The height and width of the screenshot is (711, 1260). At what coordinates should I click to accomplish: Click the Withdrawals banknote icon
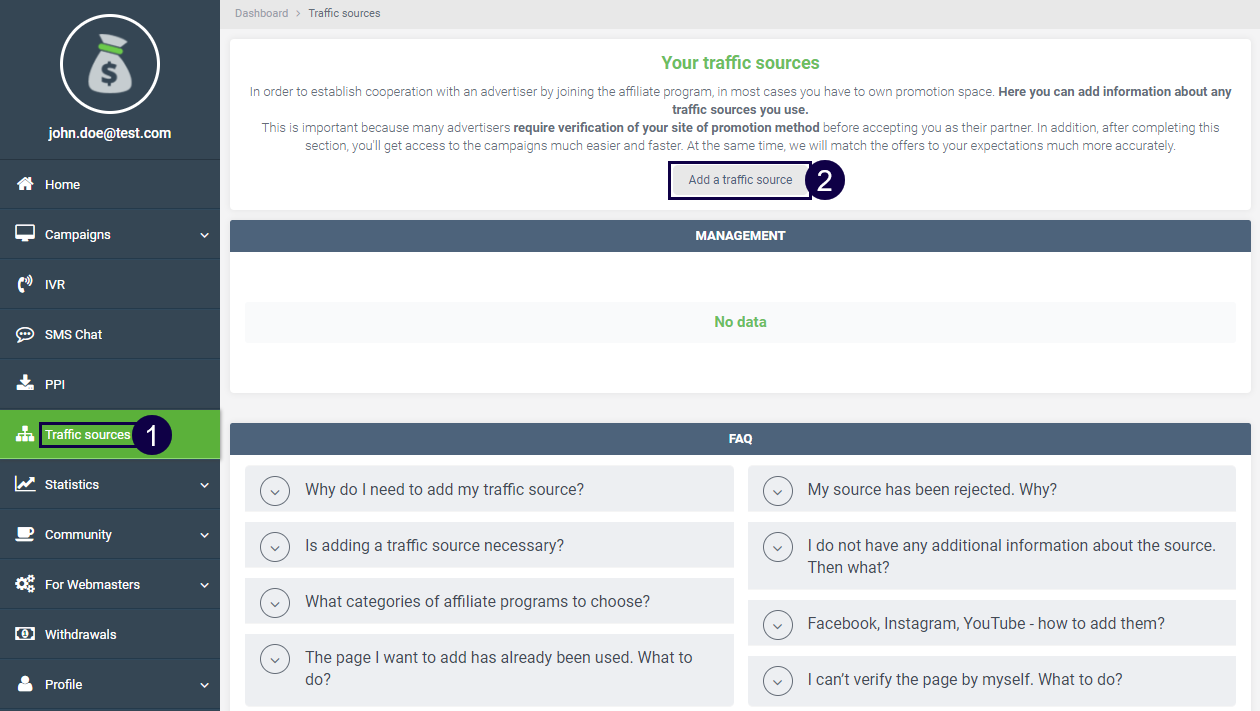tap(25, 634)
